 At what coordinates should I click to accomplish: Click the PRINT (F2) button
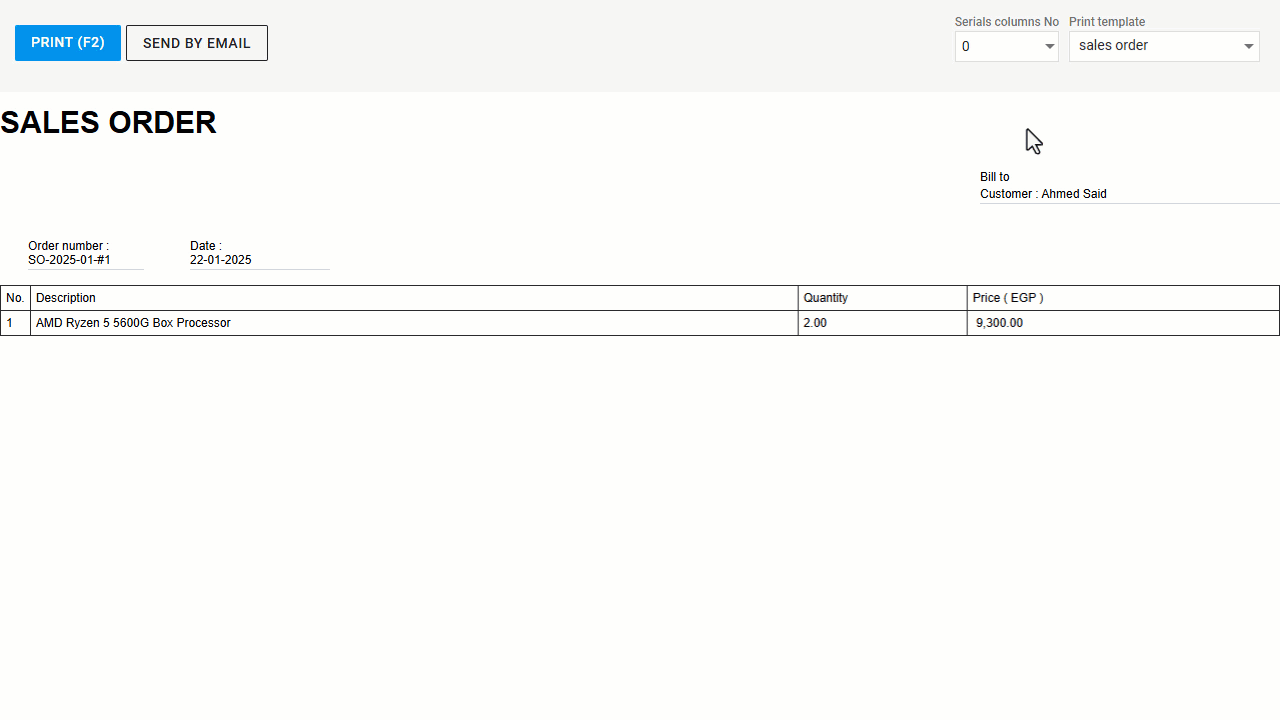(68, 43)
